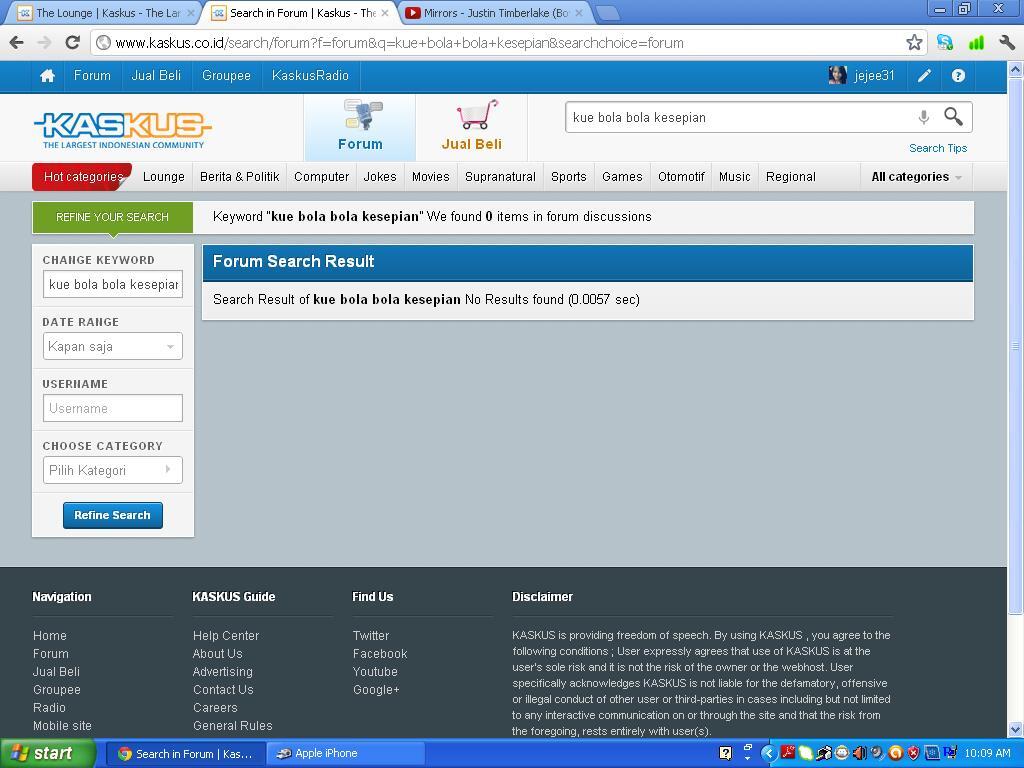Click the Change Keyword input field
1024x768 pixels.
coord(112,284)
